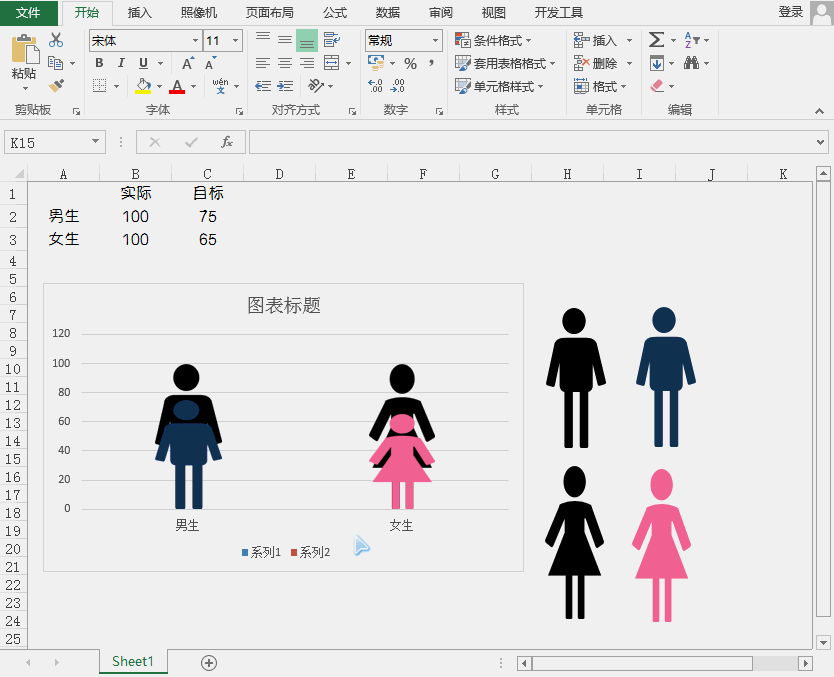
Task: Click the accounting number format icon
Action: (376, 63)
